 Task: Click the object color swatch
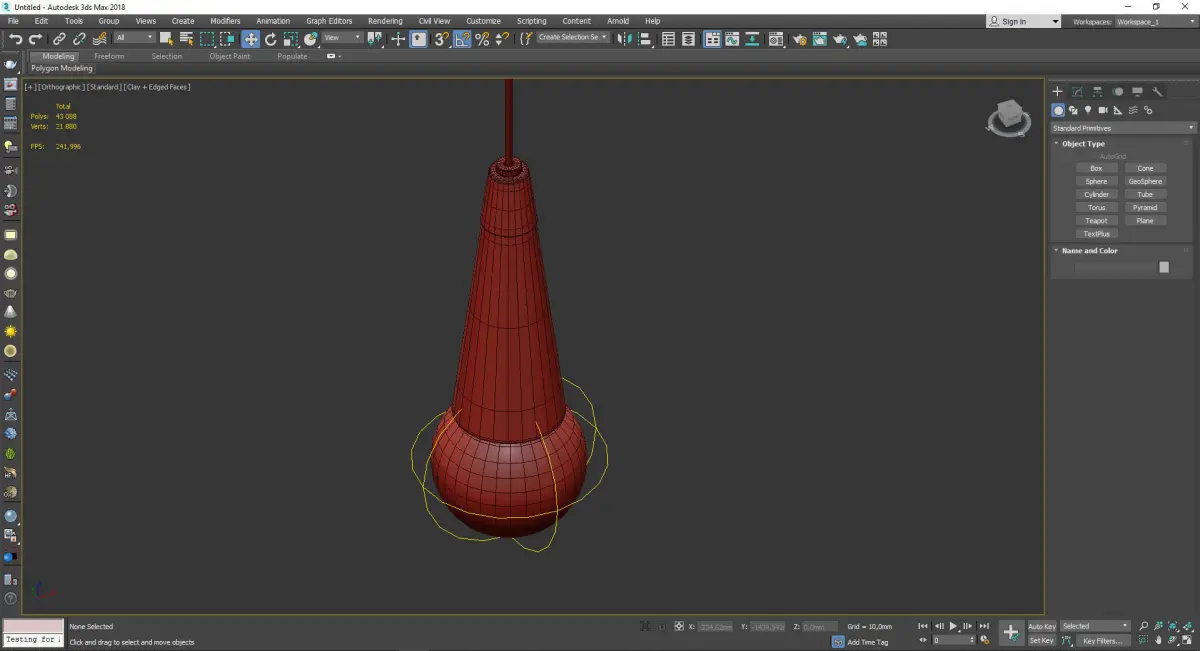(1164, 268)
